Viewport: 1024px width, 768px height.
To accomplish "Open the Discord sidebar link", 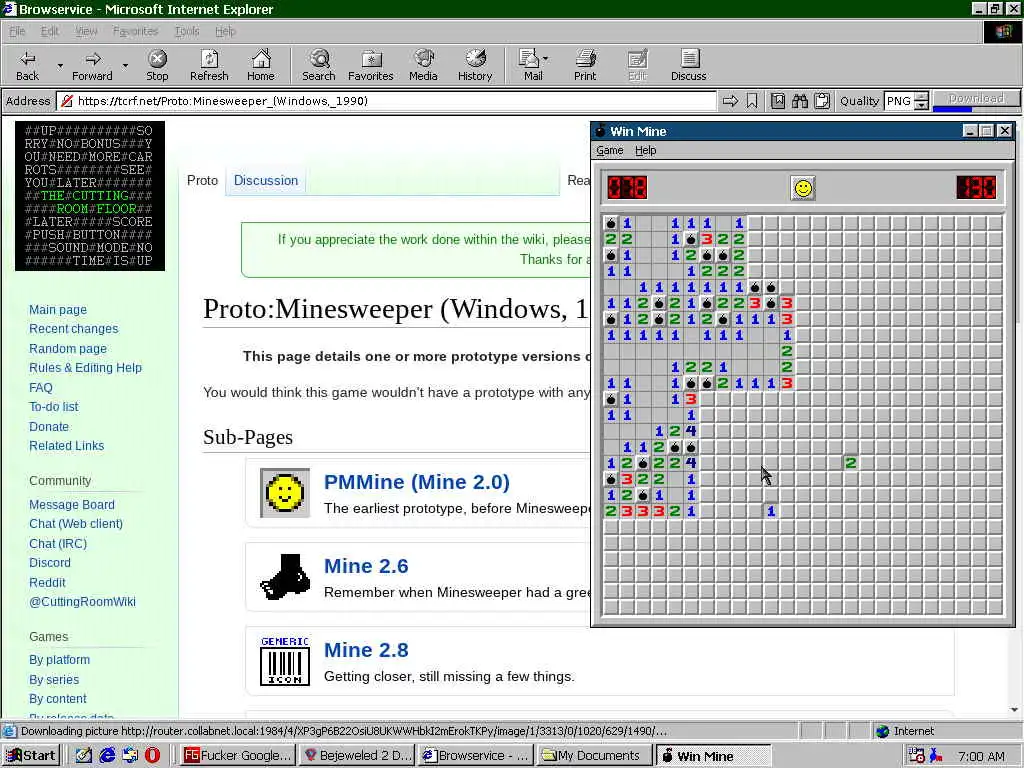I will click(50, 562).
